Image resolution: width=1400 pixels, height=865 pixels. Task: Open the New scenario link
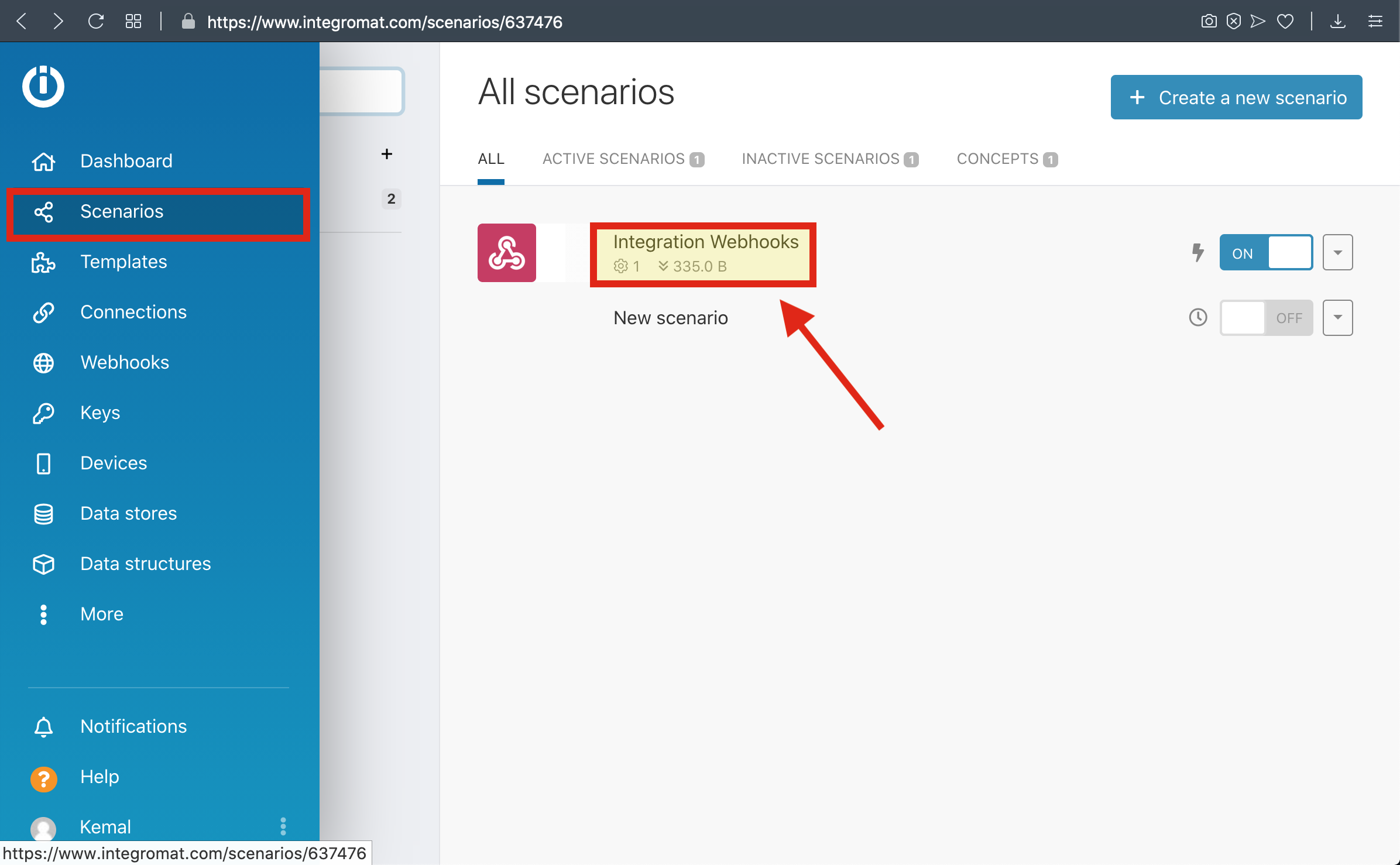point(670,318)
